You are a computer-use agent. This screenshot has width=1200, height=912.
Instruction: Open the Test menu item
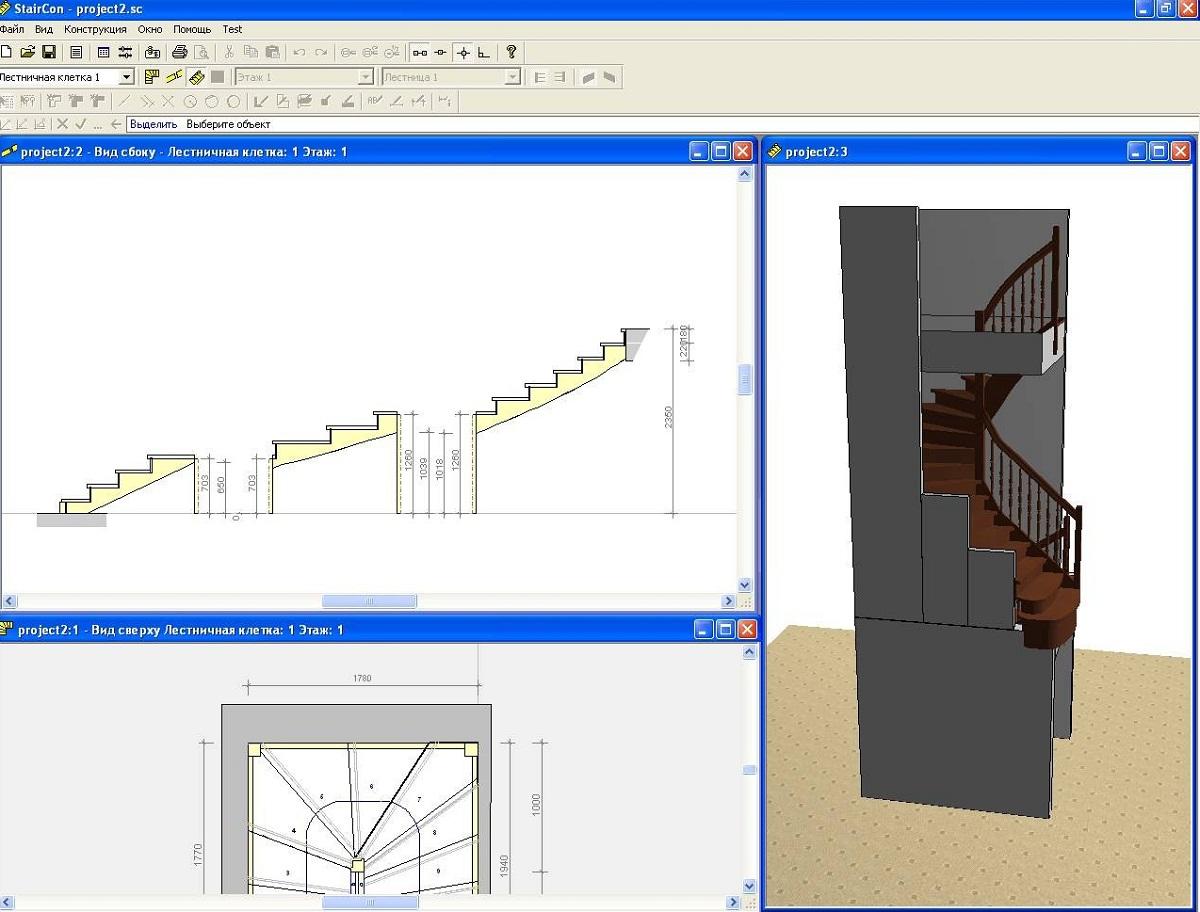[x=232, y=29]
